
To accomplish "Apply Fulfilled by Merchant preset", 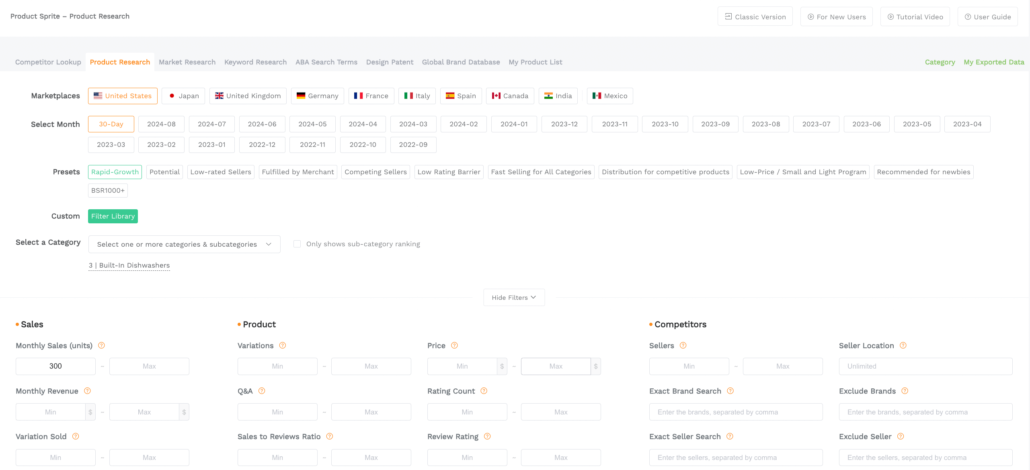I will [298, 172].
